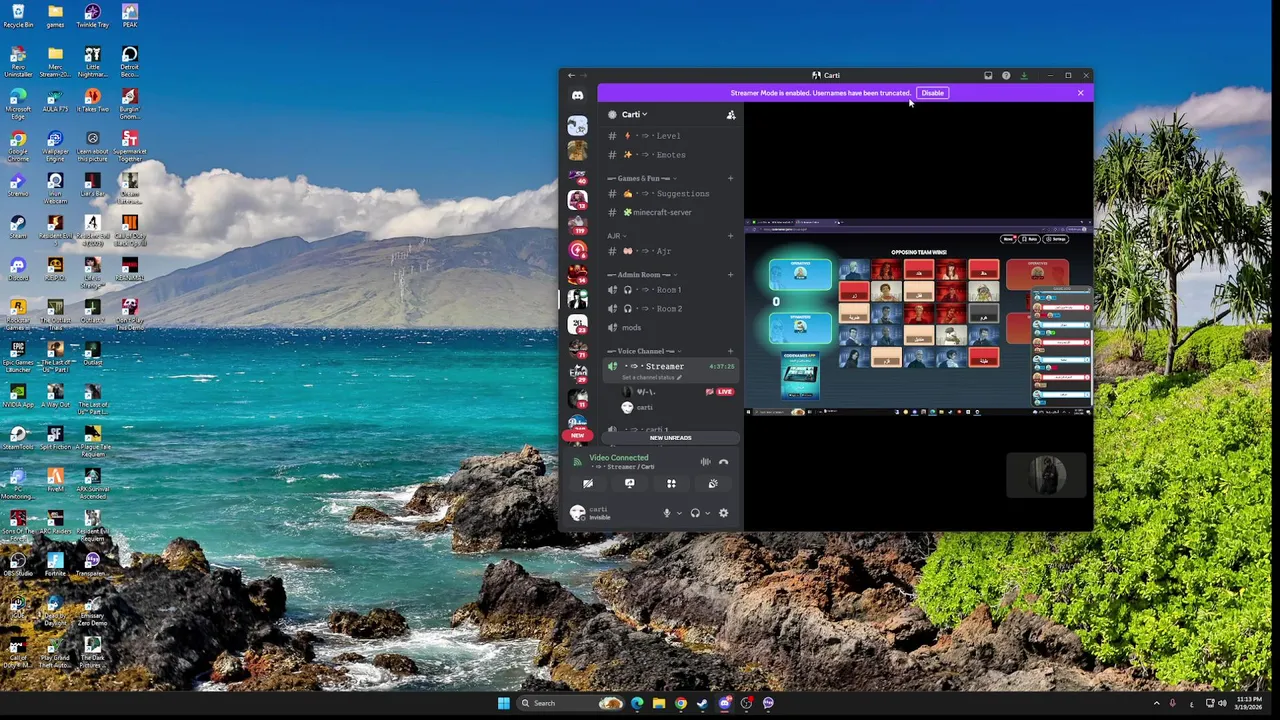Mute microphone in Discord user panel
Screen dimensions: 1280x720
[x=667, y=513]
